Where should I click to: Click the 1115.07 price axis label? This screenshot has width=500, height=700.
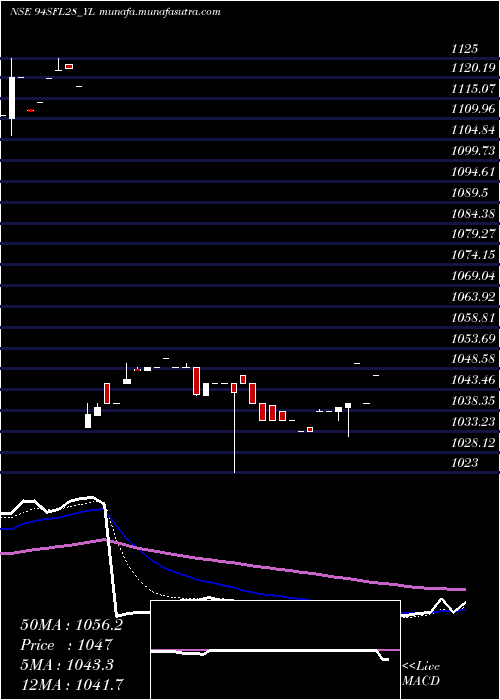(x=473, y=89)
